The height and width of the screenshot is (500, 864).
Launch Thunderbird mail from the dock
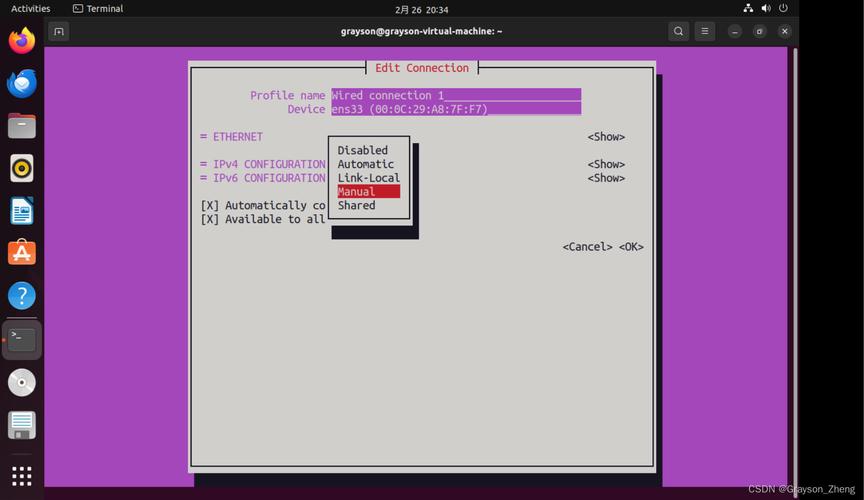[22, 84]
